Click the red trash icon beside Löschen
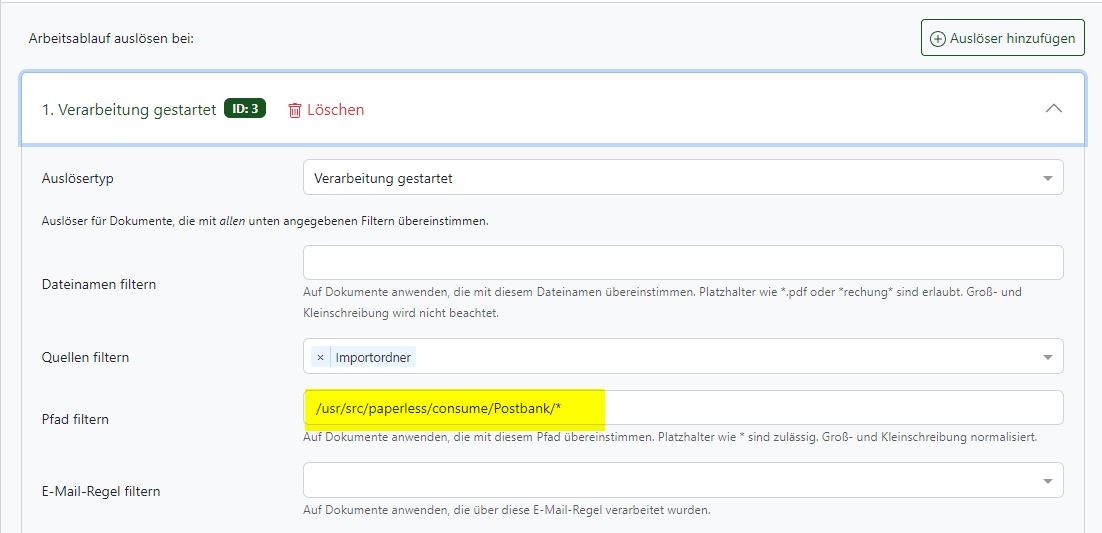This screenshot has height=533, width=1102. (x=295, y=110)
